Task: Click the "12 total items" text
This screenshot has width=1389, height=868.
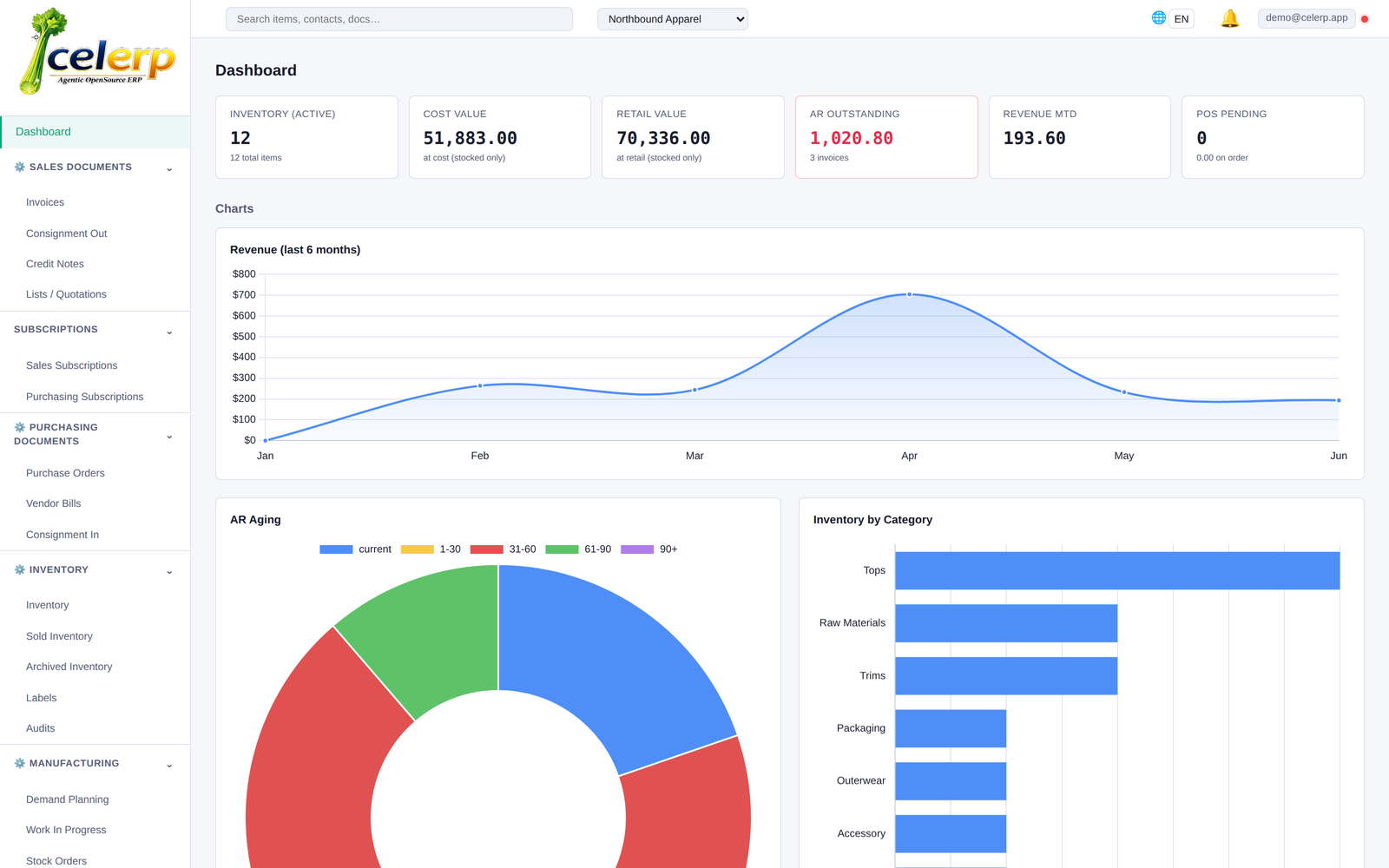Action: (x=256, y=158)
